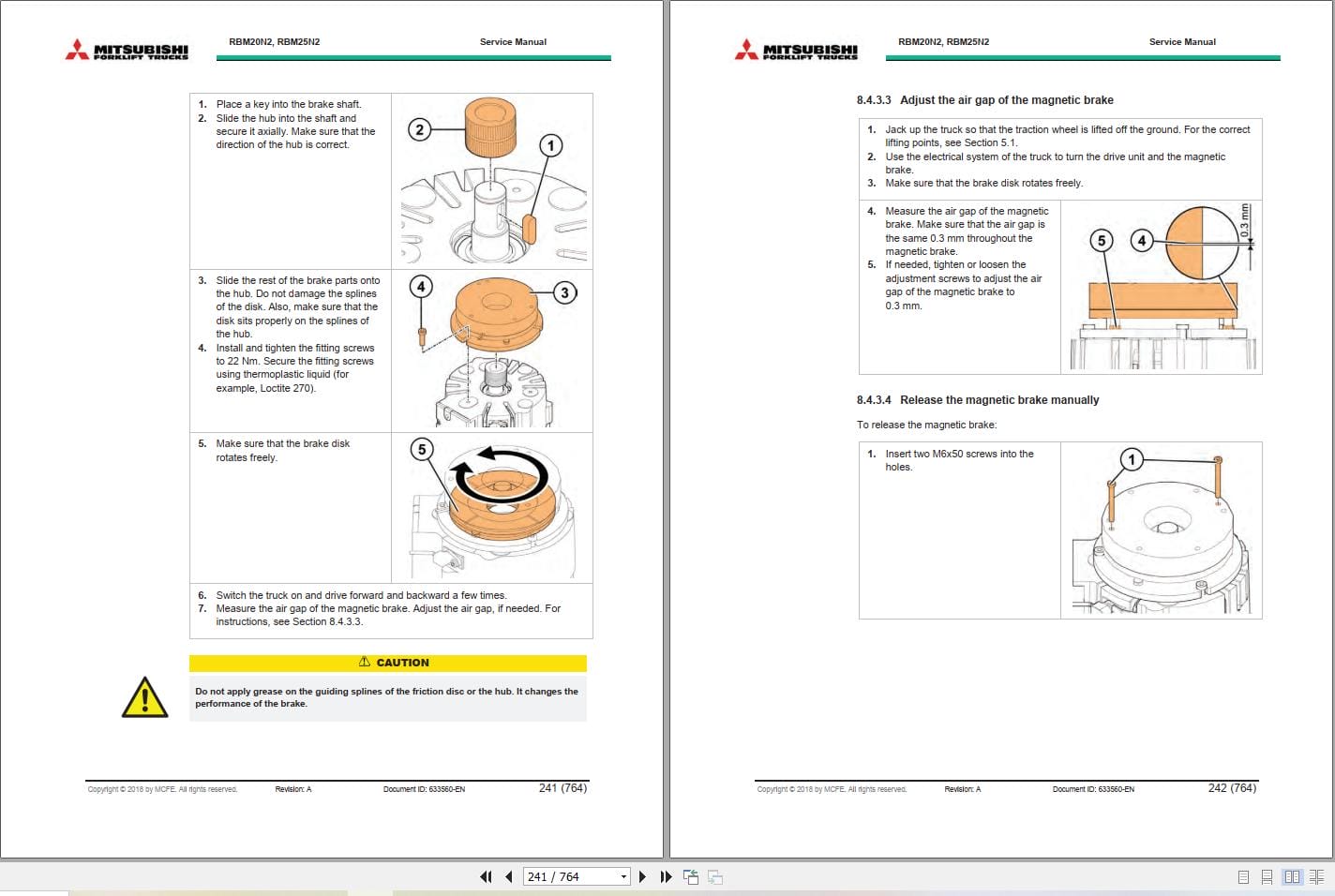This screenshot has height=896, width=1335.
Task: Go to the previous page
Action: (x=508, y=877)
